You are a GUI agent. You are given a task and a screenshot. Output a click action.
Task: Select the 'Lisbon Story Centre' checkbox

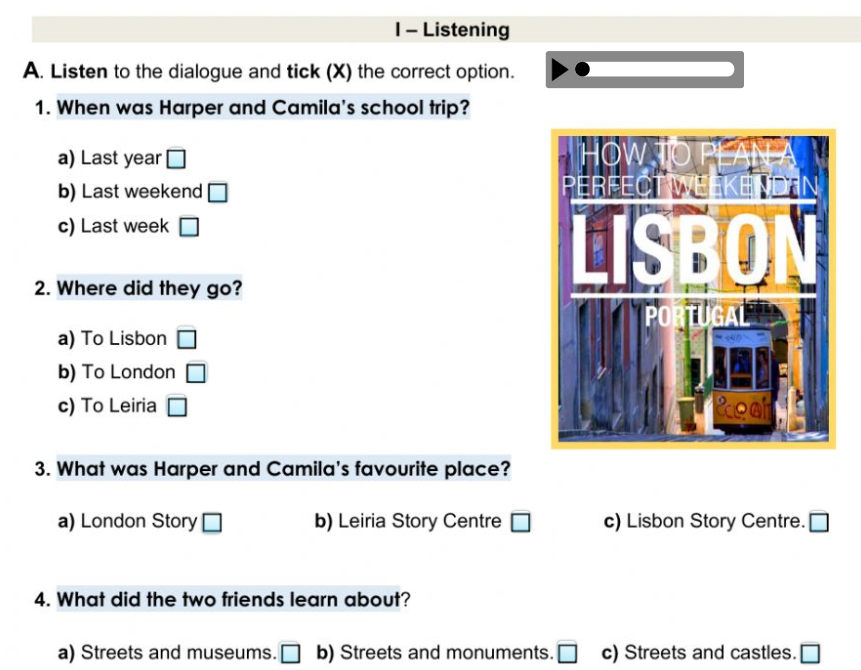(x=819, y=522)
